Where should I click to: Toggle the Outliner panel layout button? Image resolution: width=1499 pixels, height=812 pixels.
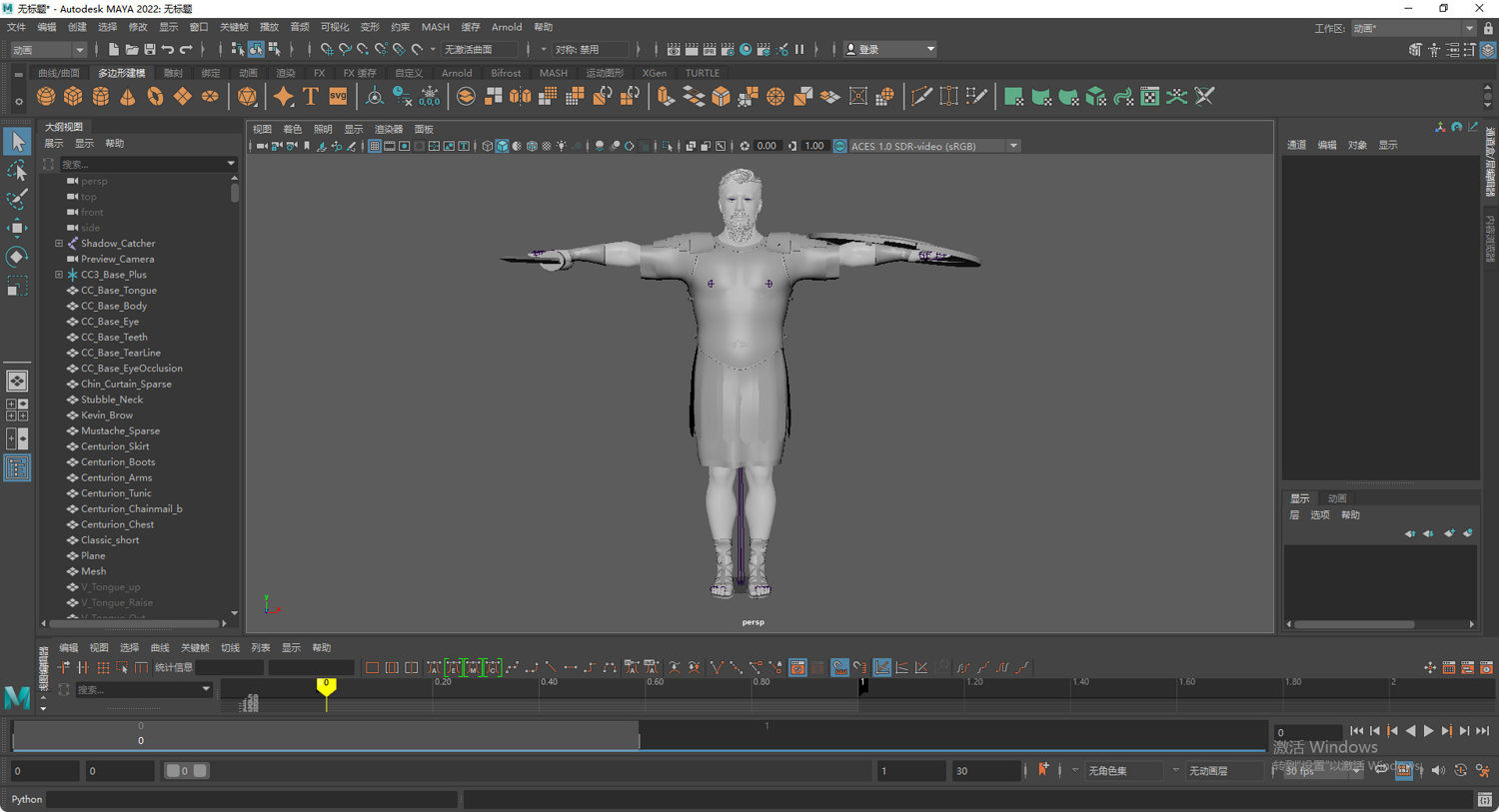pos(17,467)
